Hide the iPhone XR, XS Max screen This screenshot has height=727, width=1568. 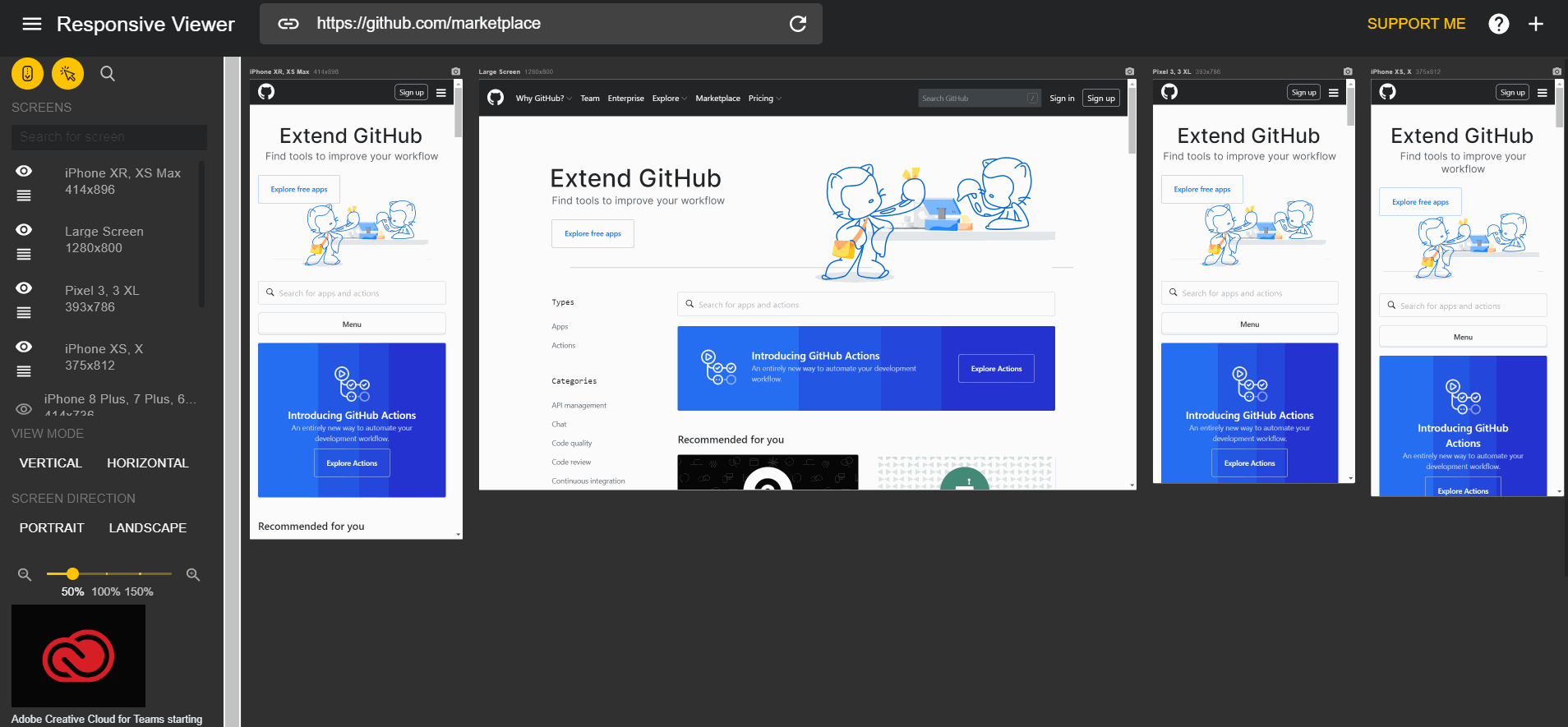tap(24, 171)
